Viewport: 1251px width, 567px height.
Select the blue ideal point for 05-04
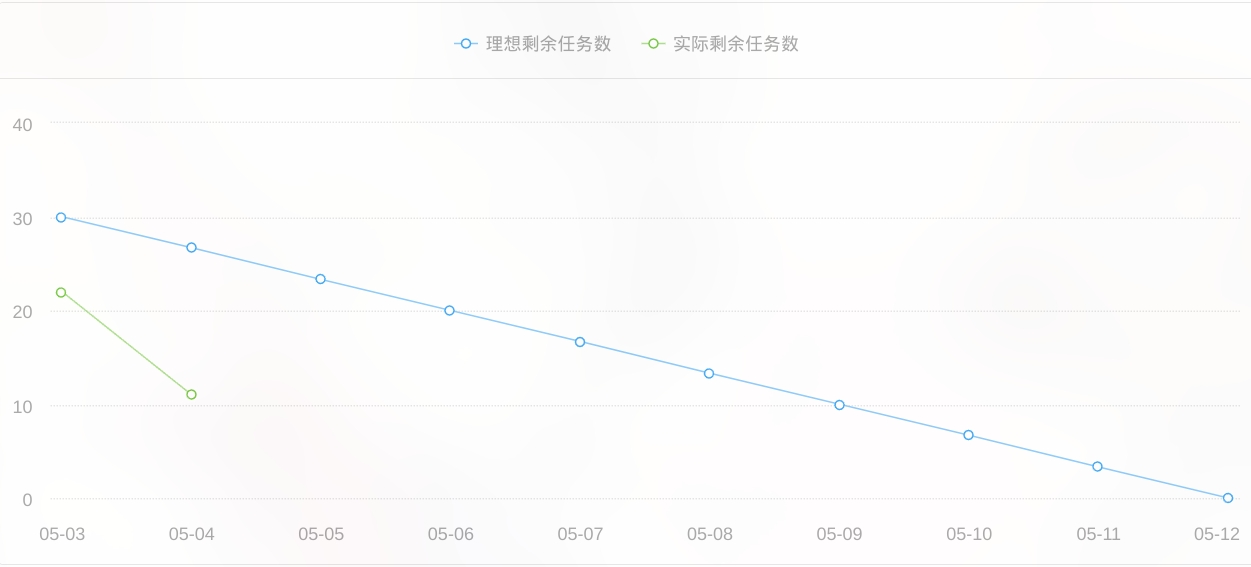191,248
